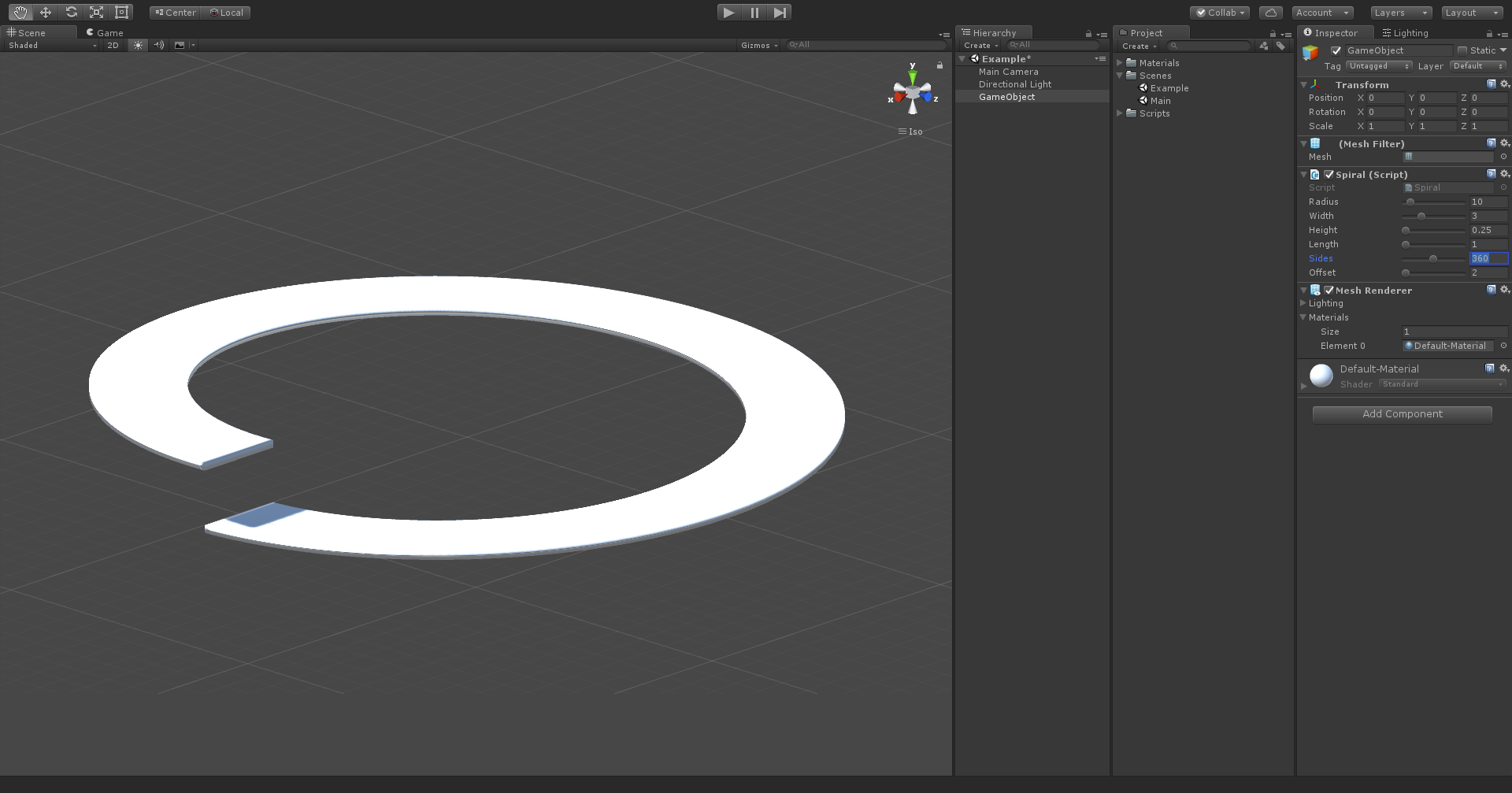Start Play mode
This screenshot has width=1512, height=793.
(729, 13)
